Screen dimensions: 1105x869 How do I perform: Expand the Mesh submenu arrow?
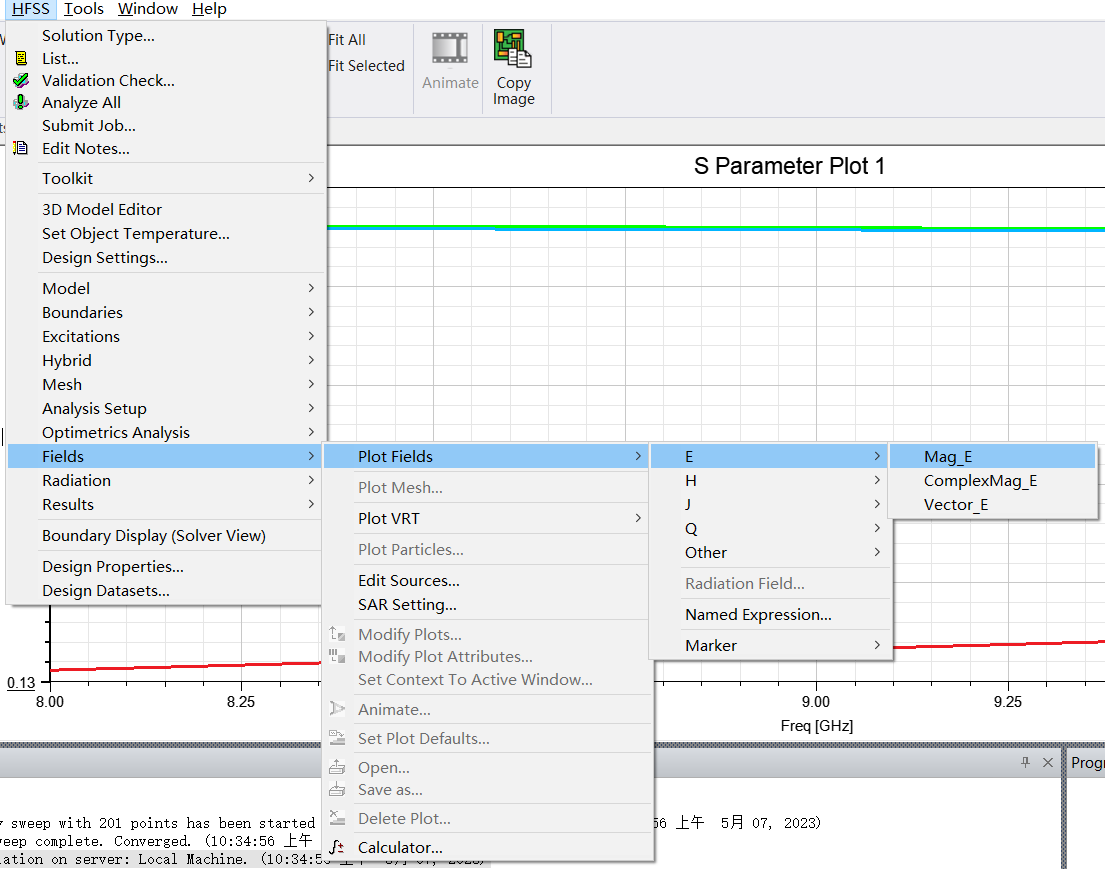[311, 383]
